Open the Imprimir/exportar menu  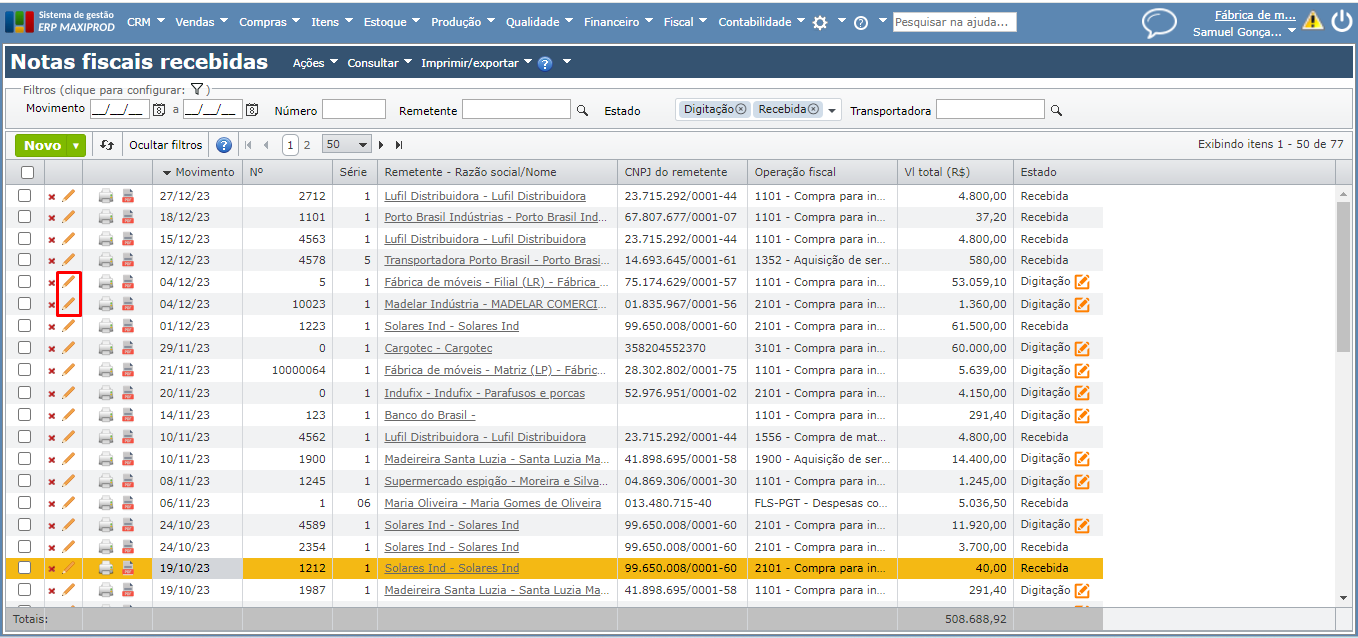point(477,63)
